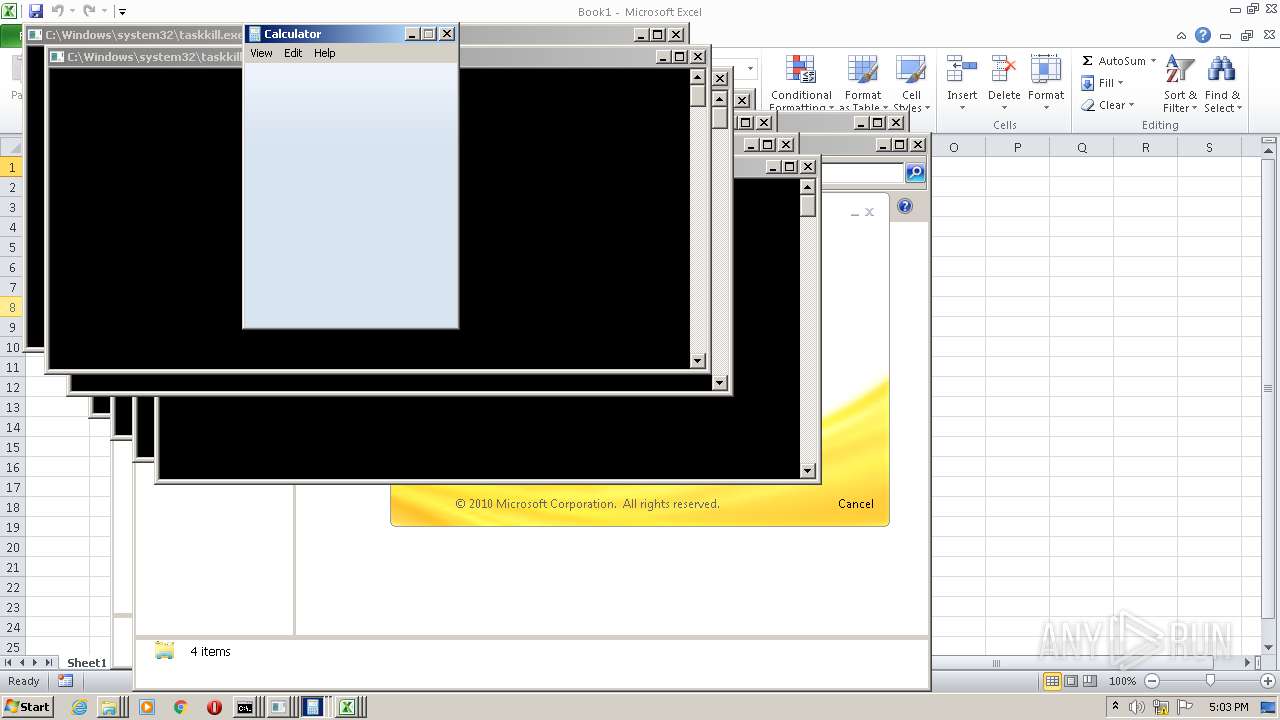Open the Sort & Filter menu
This screenshot has height=720, width=1280.
1180,84
